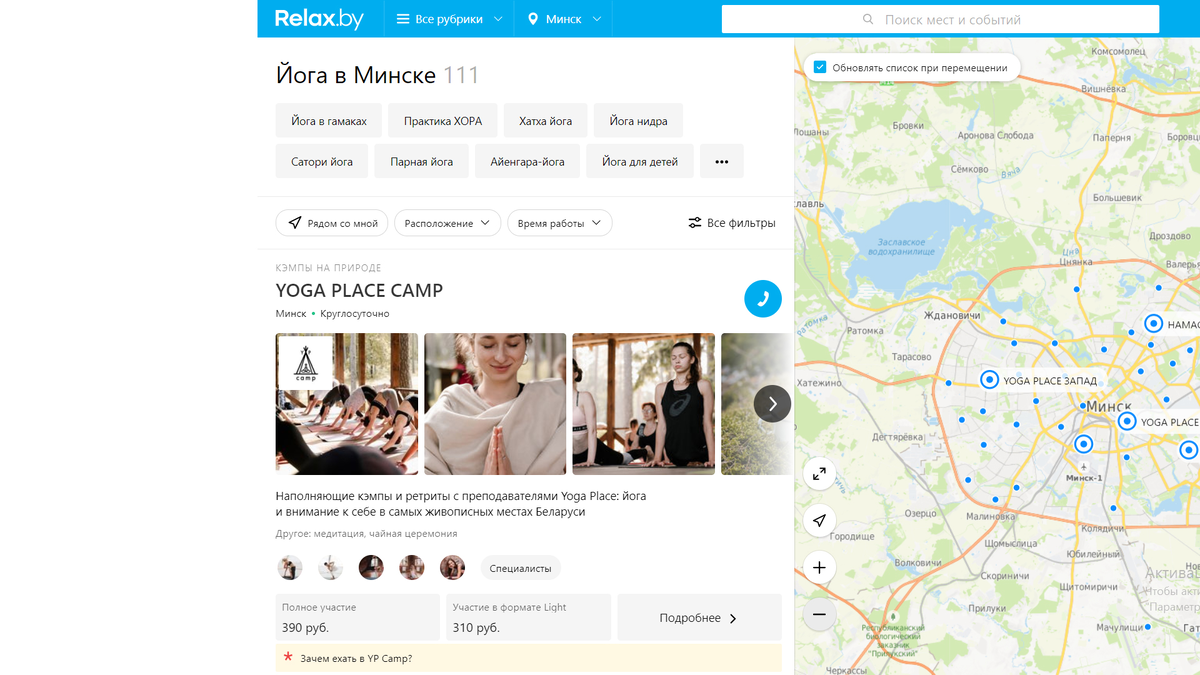Screen dimensions: 1200x675
Task: Select the Хатха йога category
Action: tap(546, 121)
